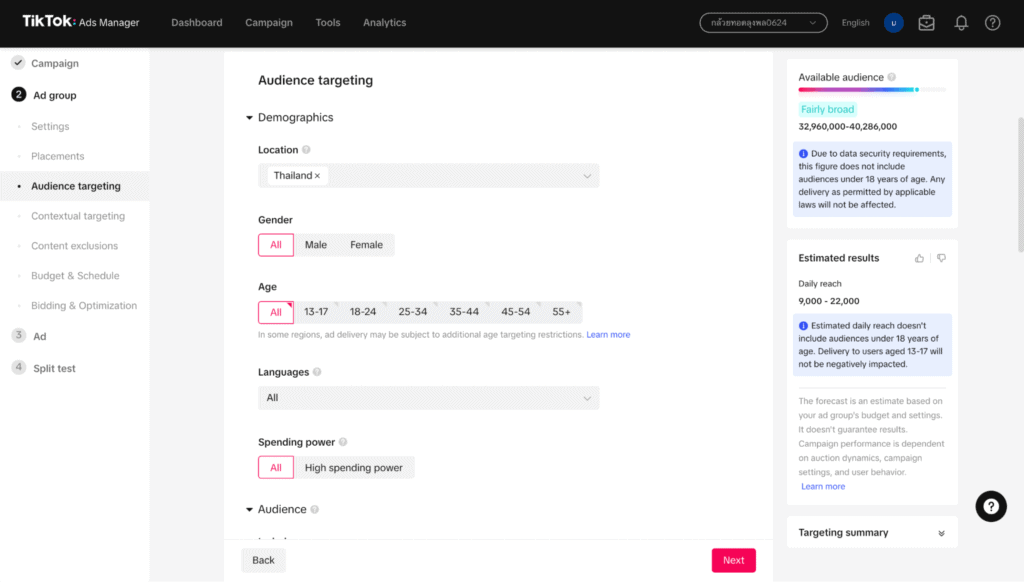Click the Back button
The image size is (1024, 582).
(263, 560)
